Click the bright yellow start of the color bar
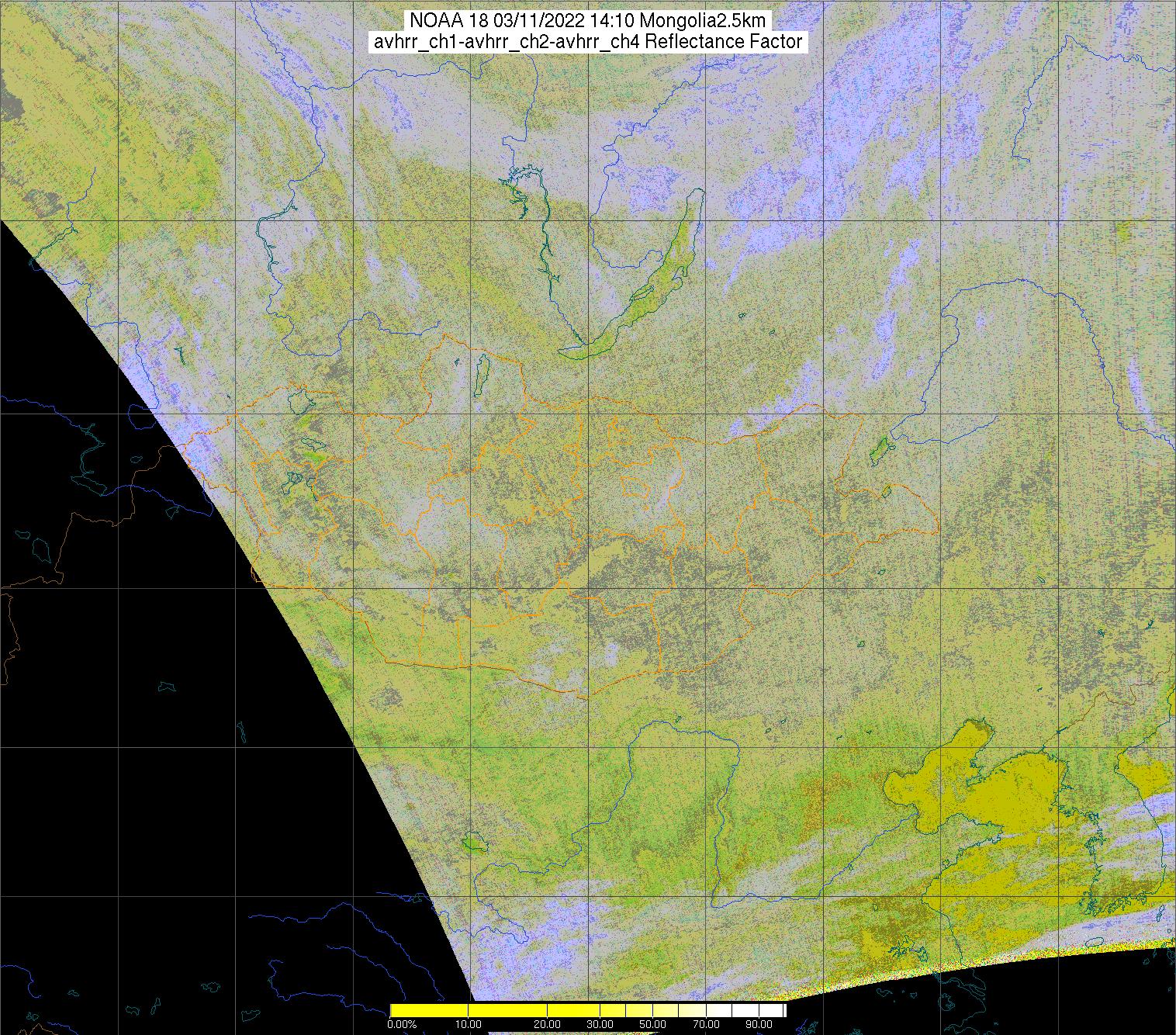The height and width of the screenshot is (1035, 1176). click(399, 1010)
